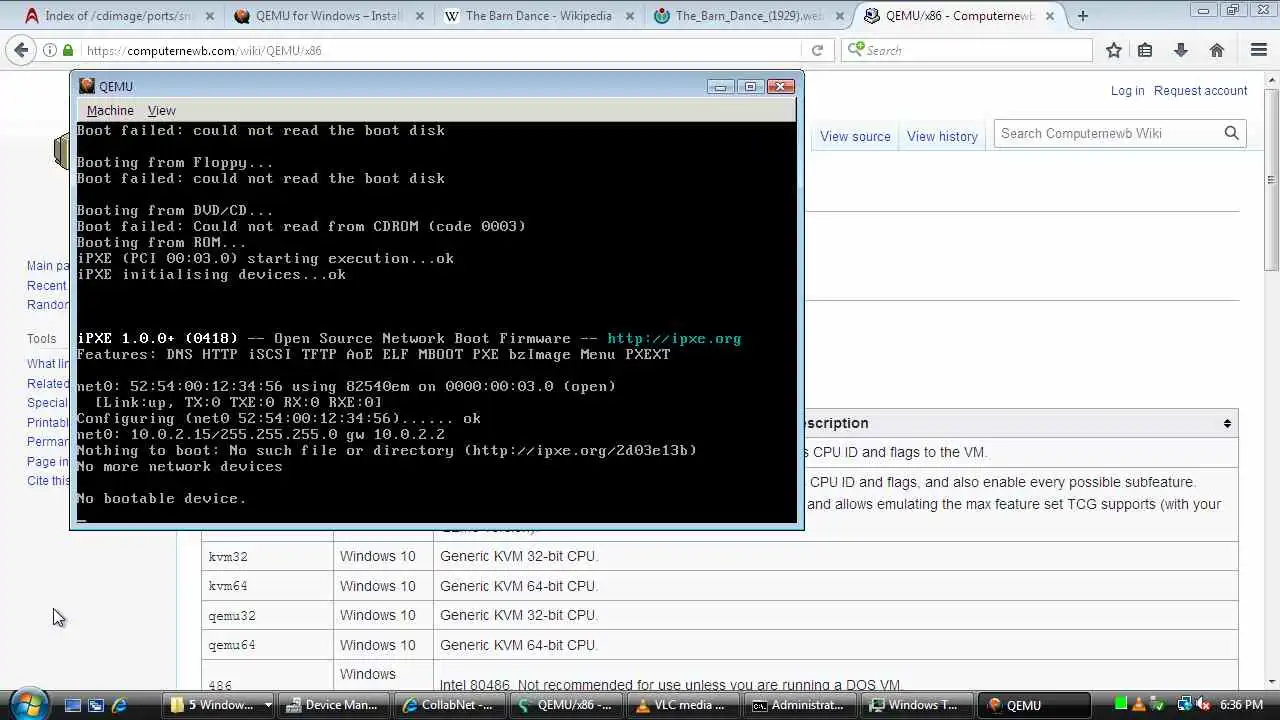
Task: Expand the 5 Windows taskbar group dropdown
Action: click(268, 705)
